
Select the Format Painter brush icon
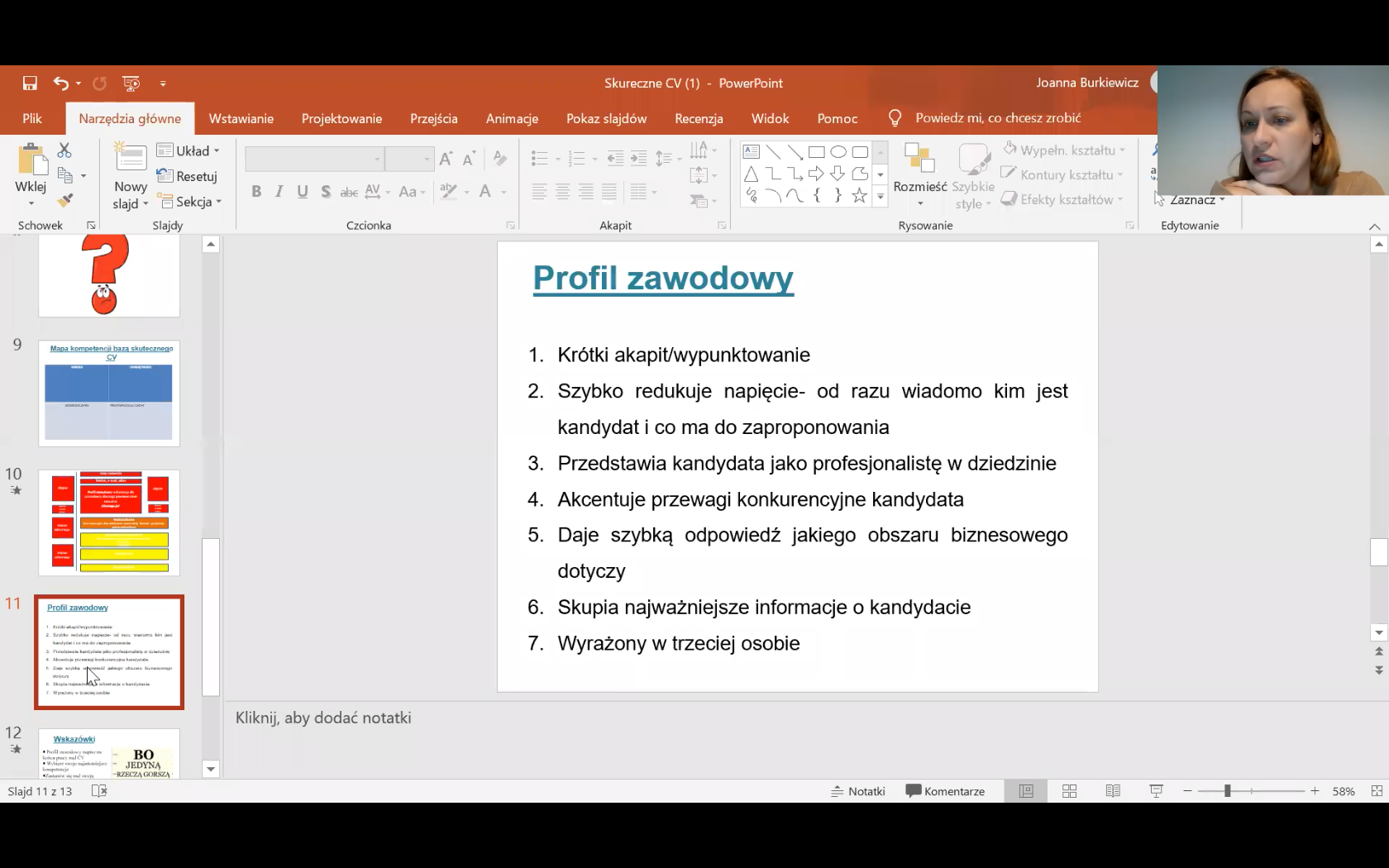point(65,200)
